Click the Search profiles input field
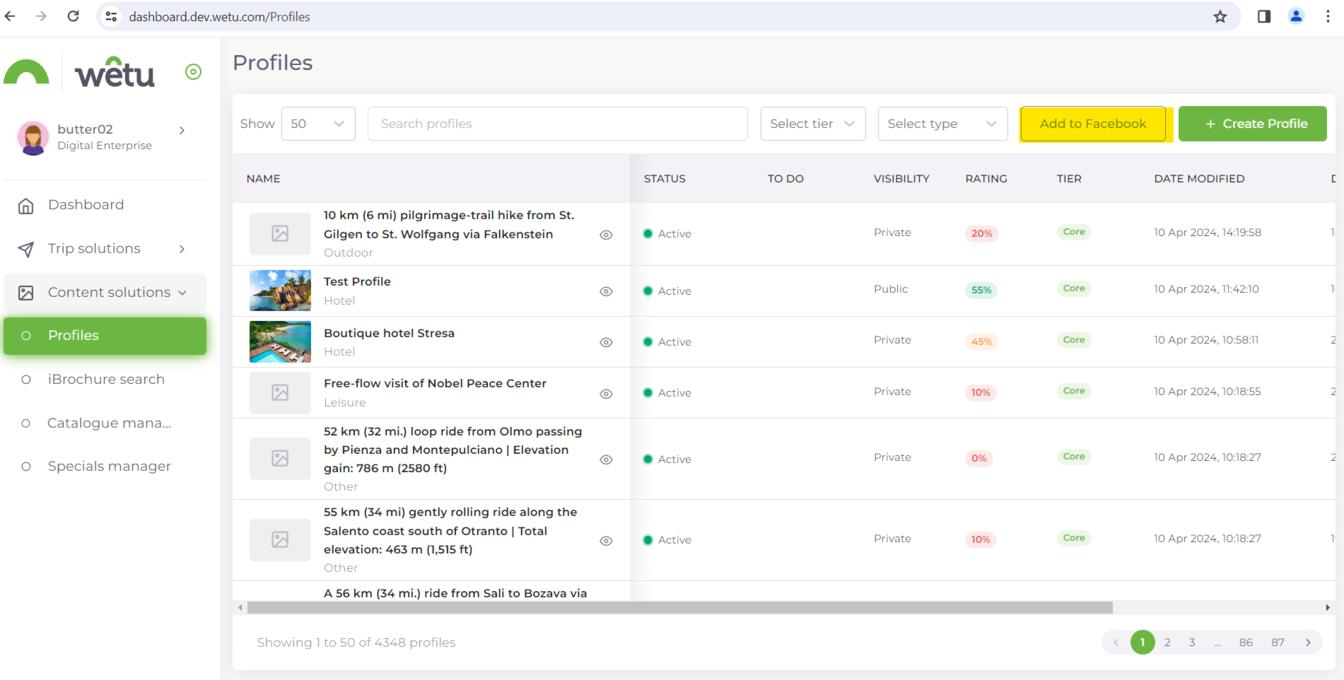Image resolution: width=1344 pixels, height=680 pixels. point(557,124)
